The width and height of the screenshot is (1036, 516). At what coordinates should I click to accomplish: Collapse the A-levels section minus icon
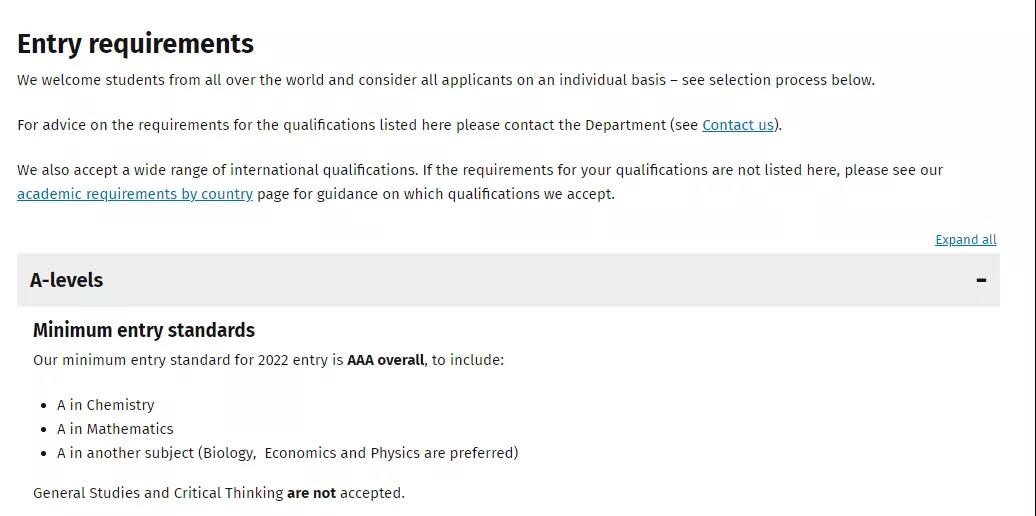981,280
